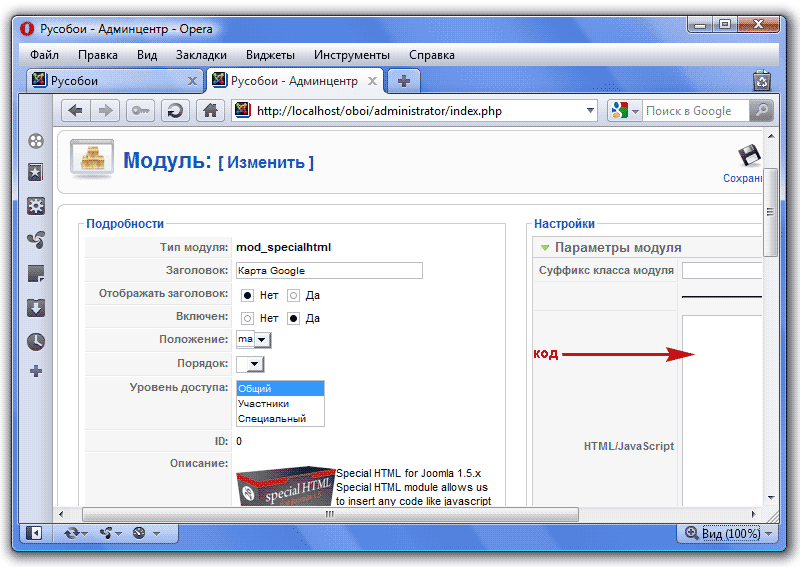
Task: Open closed tabs trash icon
Action: pyautogui.click(x=762, y=81)
